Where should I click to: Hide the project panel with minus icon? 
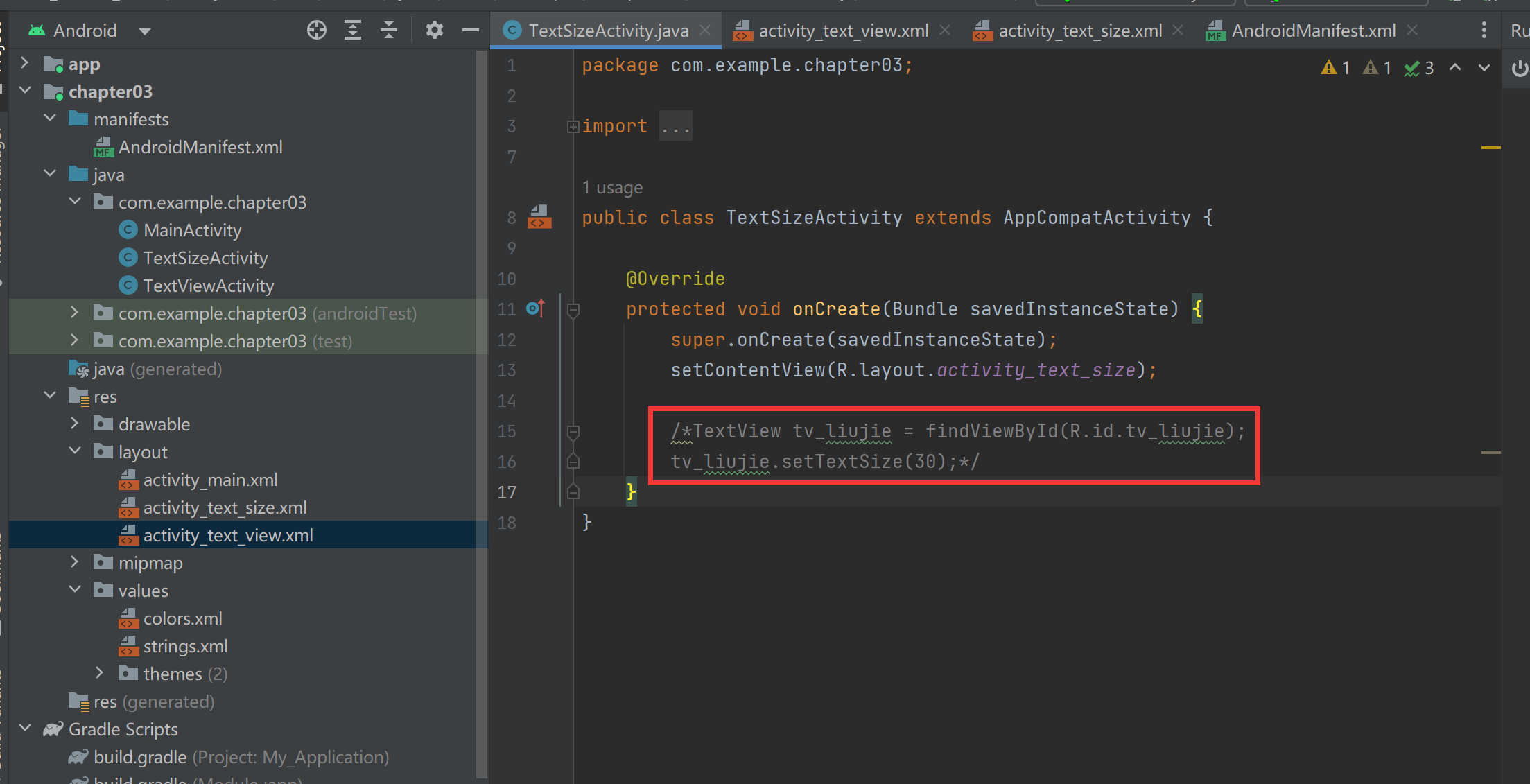click(x=471, y=30)
